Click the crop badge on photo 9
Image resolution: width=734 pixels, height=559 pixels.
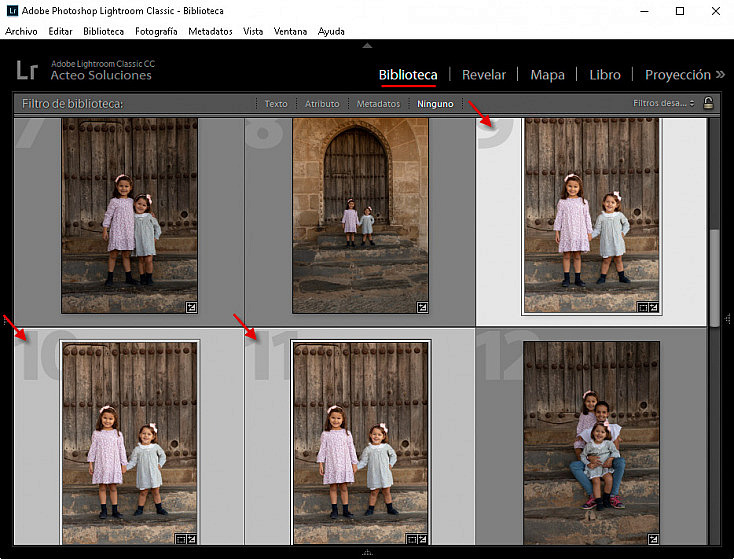pyautogui.click(x=643, y=307)
